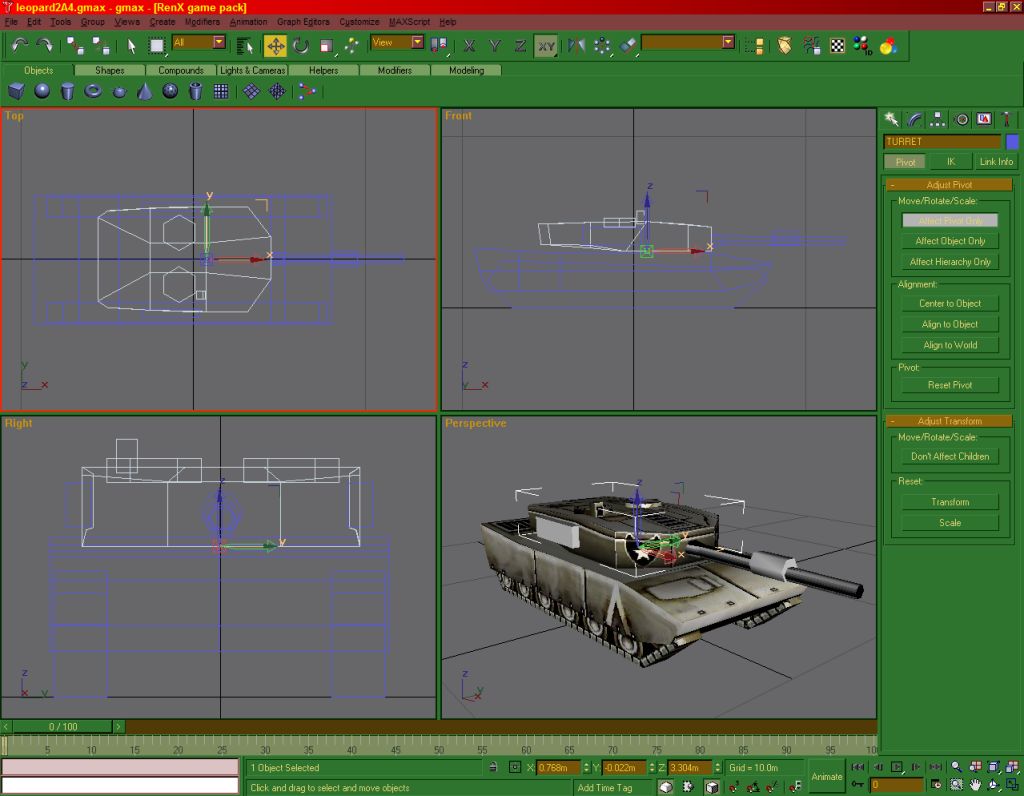Open the Modifiers menu
This screenshot has height=796, width=1024.
(x=203, y=22)
